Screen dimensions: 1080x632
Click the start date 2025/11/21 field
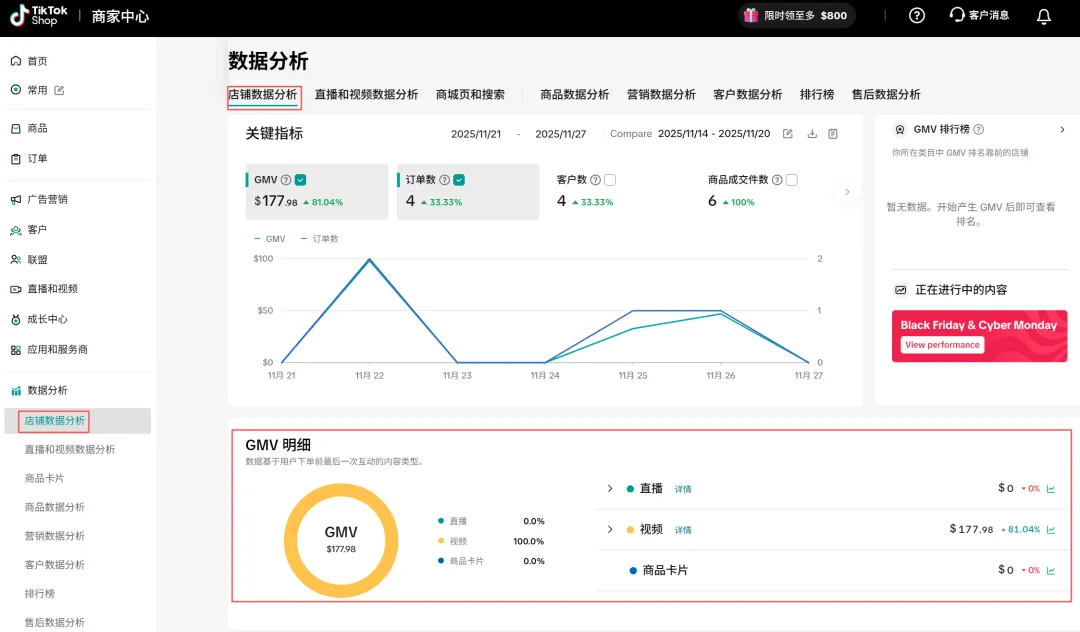pyautogui.click(x=476, y=134)
